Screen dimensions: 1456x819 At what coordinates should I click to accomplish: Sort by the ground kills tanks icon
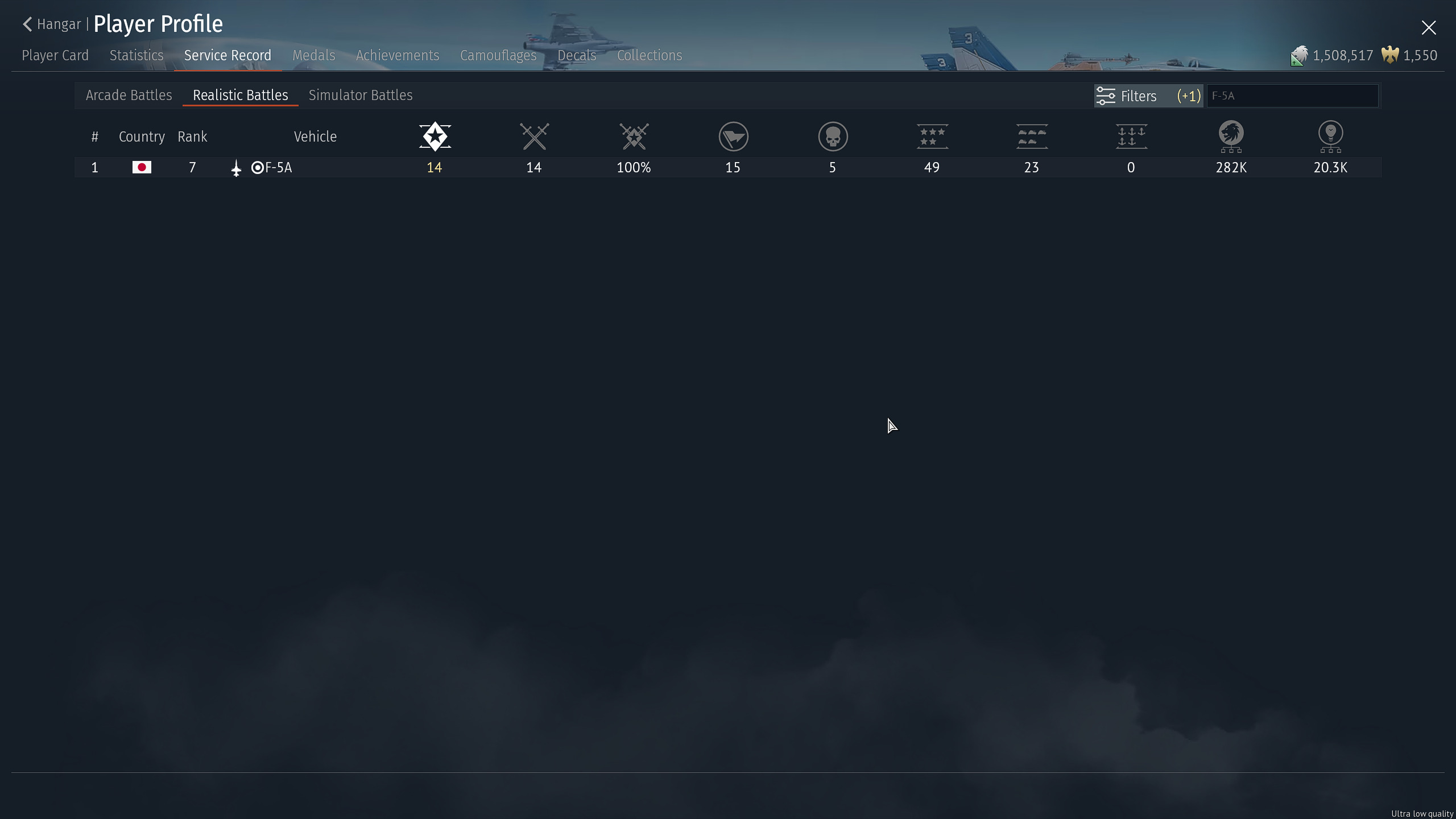(1032, 136)
